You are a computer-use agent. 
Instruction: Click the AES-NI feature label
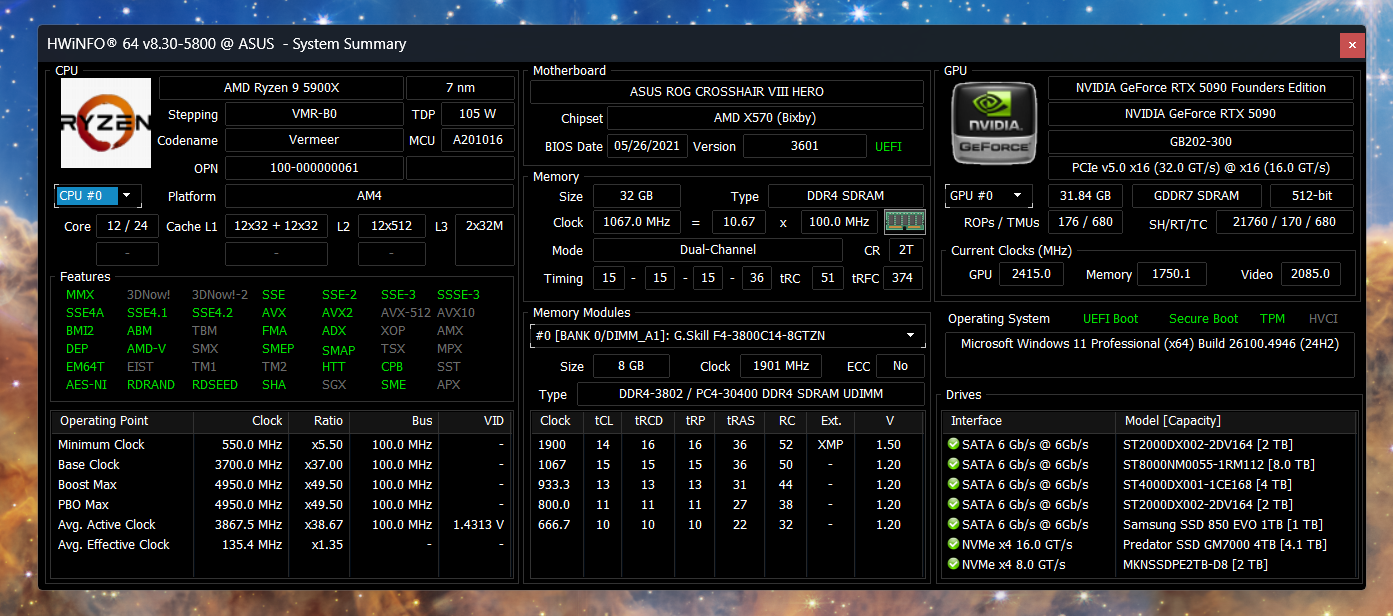click(85, 385)
